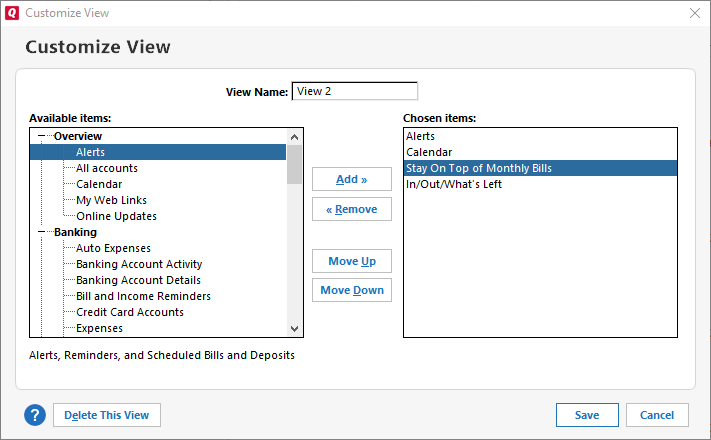This screenshot has height=440, width=711.
Task: Select All accounts in Available items
Action: click(x=107, y=168)
